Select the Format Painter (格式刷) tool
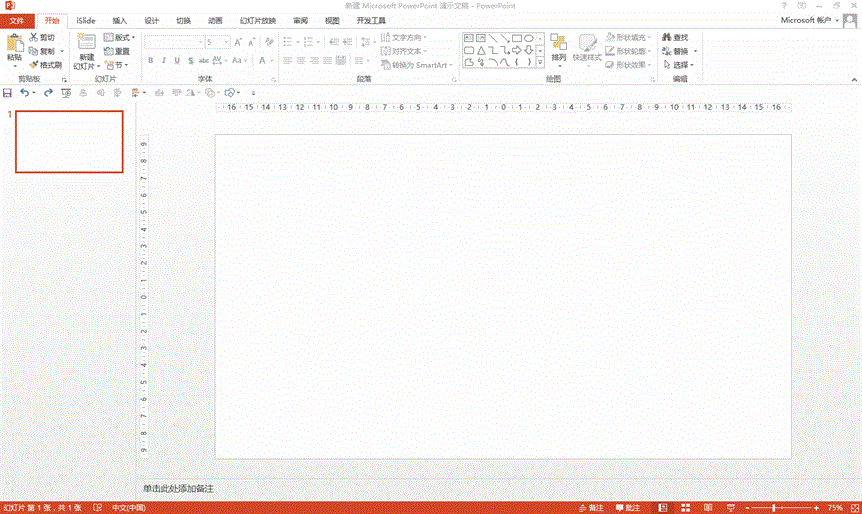The width and height of the screenshot is (862, 514). (x=34, y=64)
